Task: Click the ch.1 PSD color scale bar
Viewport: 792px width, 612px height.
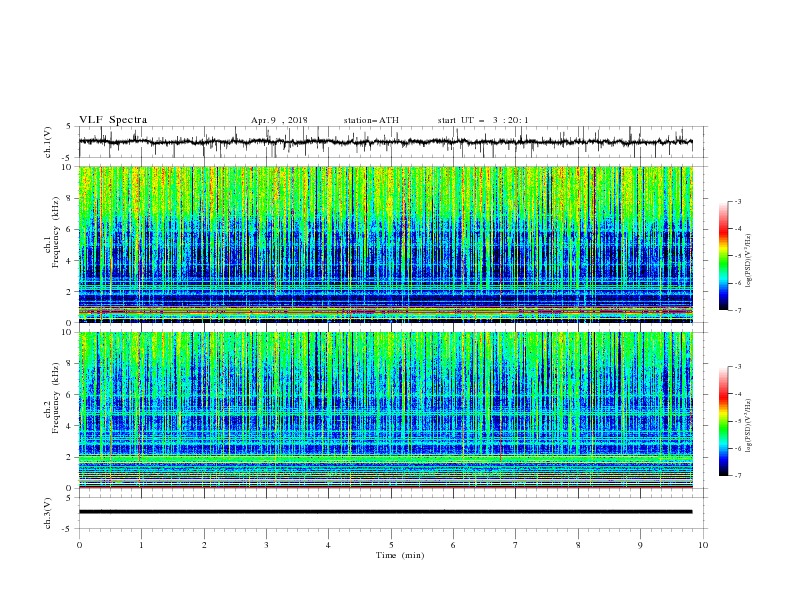Action: pos(724,256)
